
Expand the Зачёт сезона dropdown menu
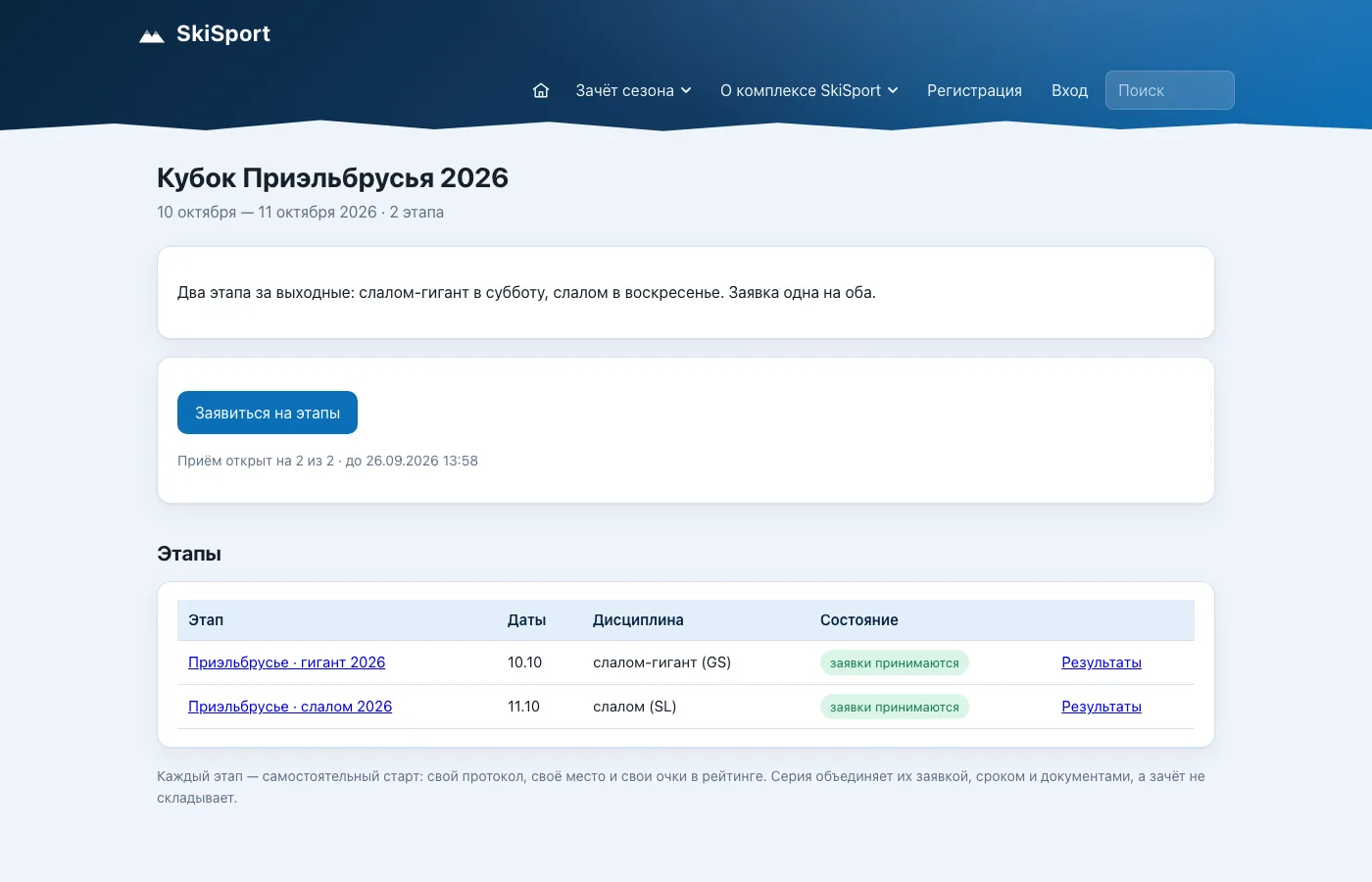pos(633,90)
